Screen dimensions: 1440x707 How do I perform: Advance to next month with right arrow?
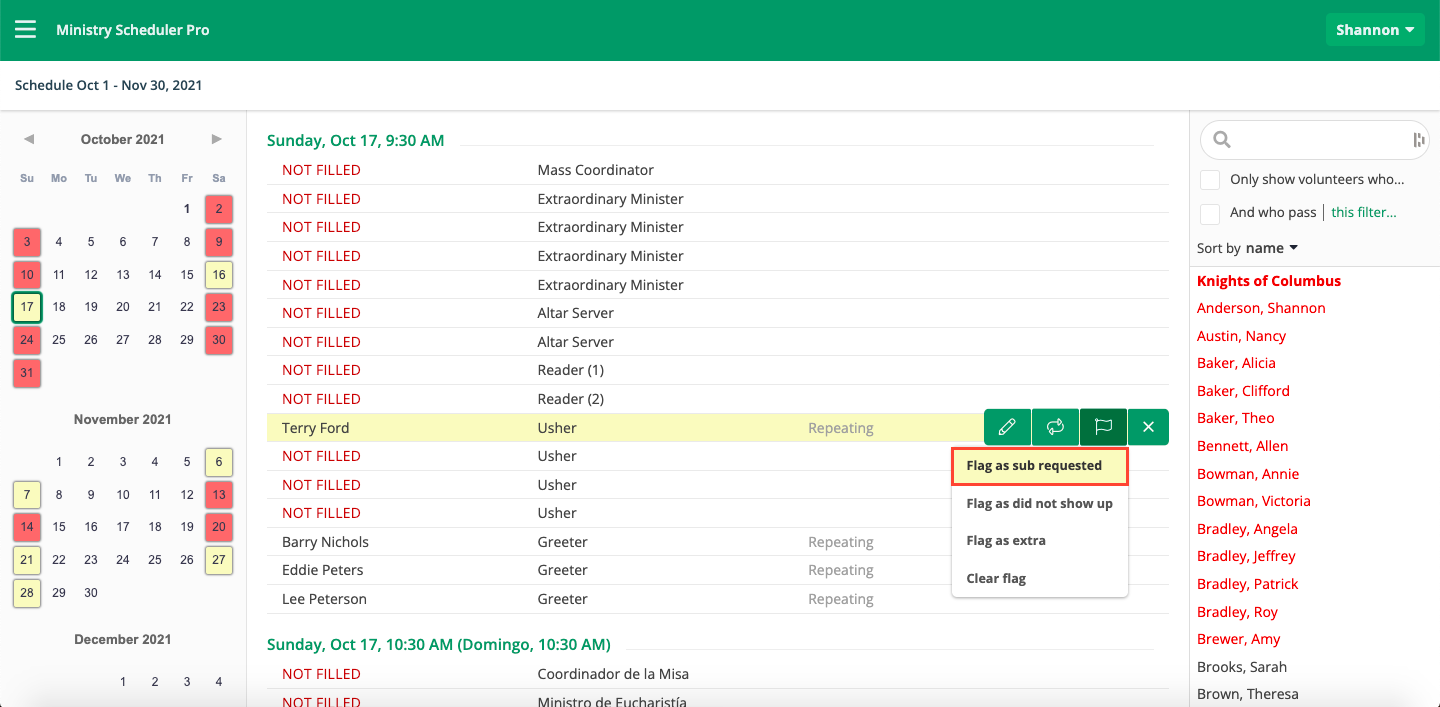[217, 139]
